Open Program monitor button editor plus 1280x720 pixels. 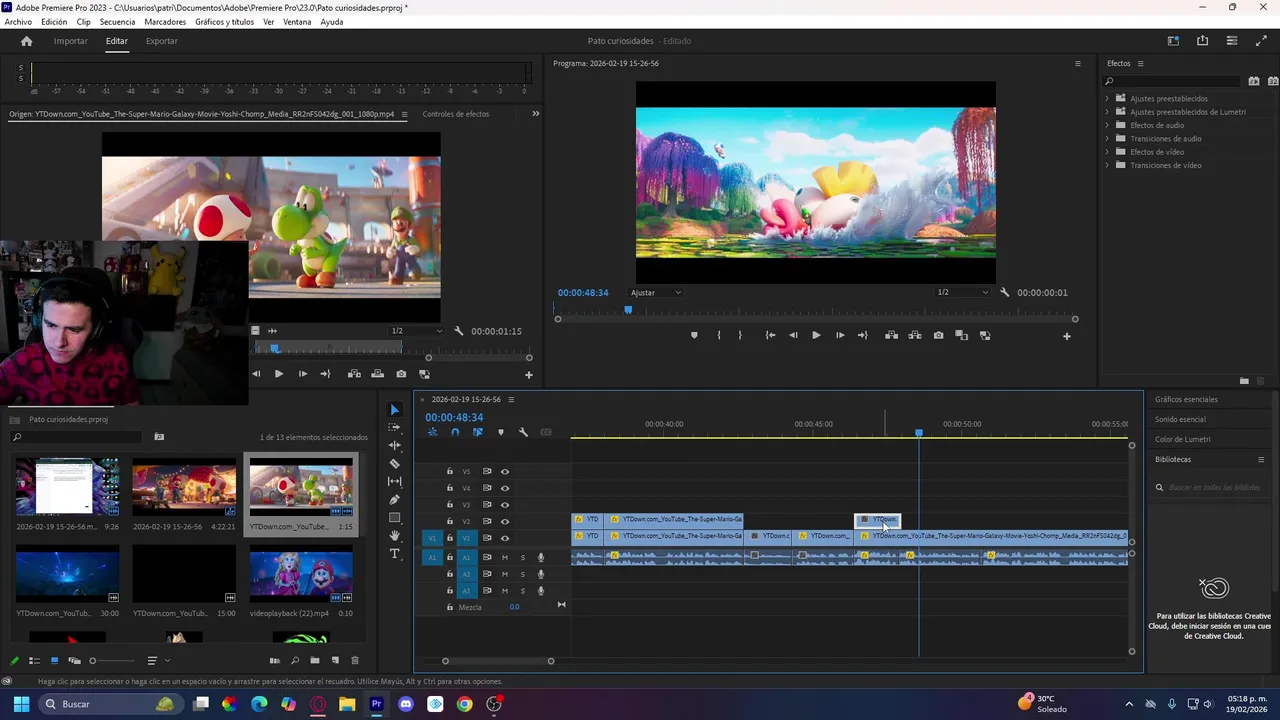pyautogui.click(x=1066, y=336)
